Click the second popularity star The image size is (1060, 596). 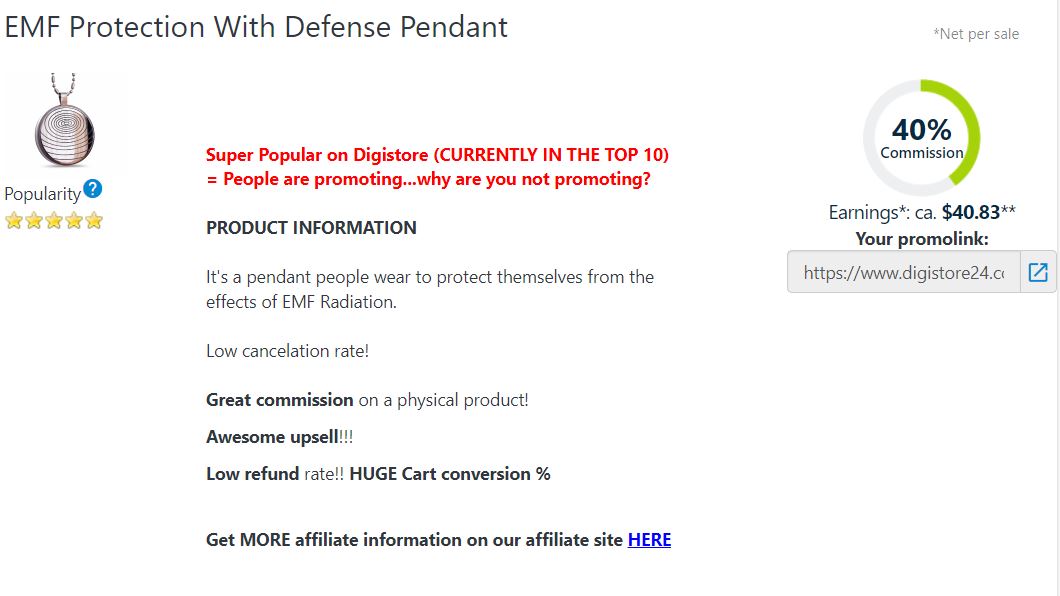34,221
